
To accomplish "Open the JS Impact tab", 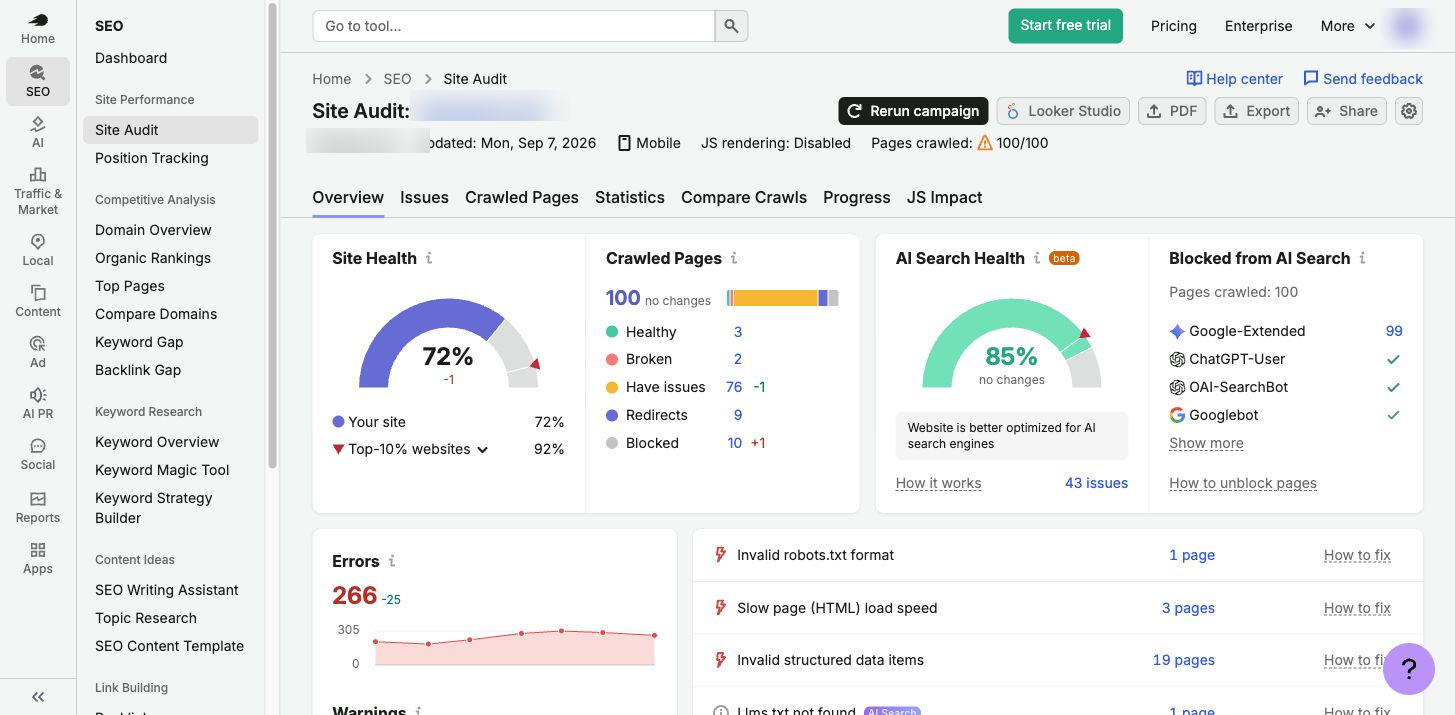I will (945, 197).
